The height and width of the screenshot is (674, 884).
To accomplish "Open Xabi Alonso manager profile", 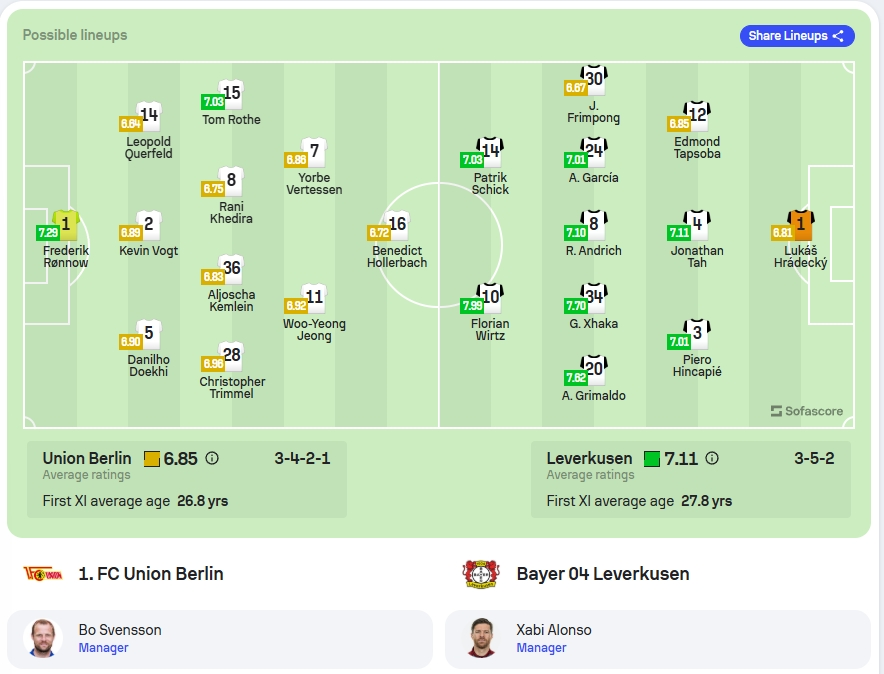I will click(658, 639).
